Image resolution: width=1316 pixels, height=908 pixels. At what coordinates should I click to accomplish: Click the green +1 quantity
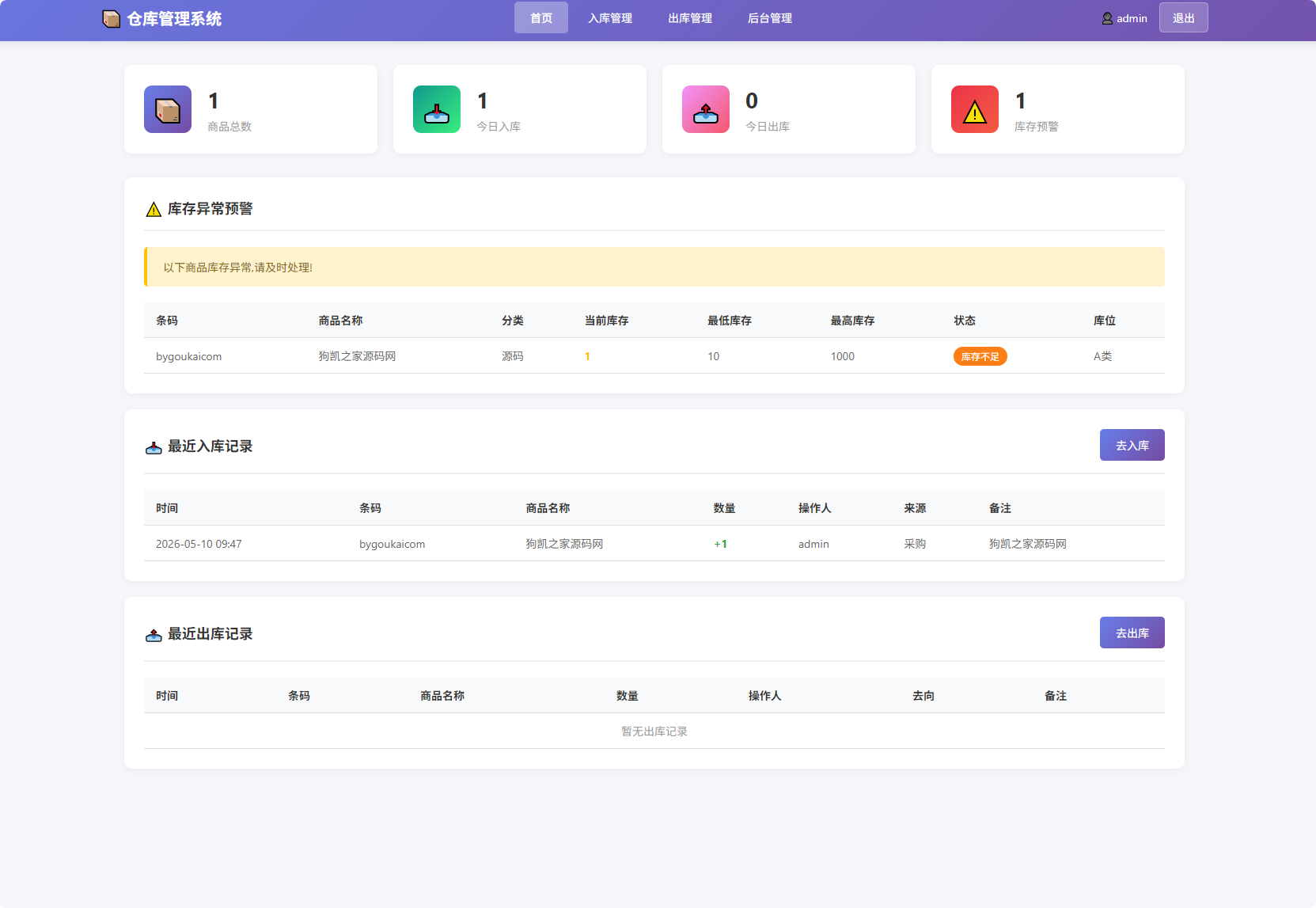coord(720,544)
